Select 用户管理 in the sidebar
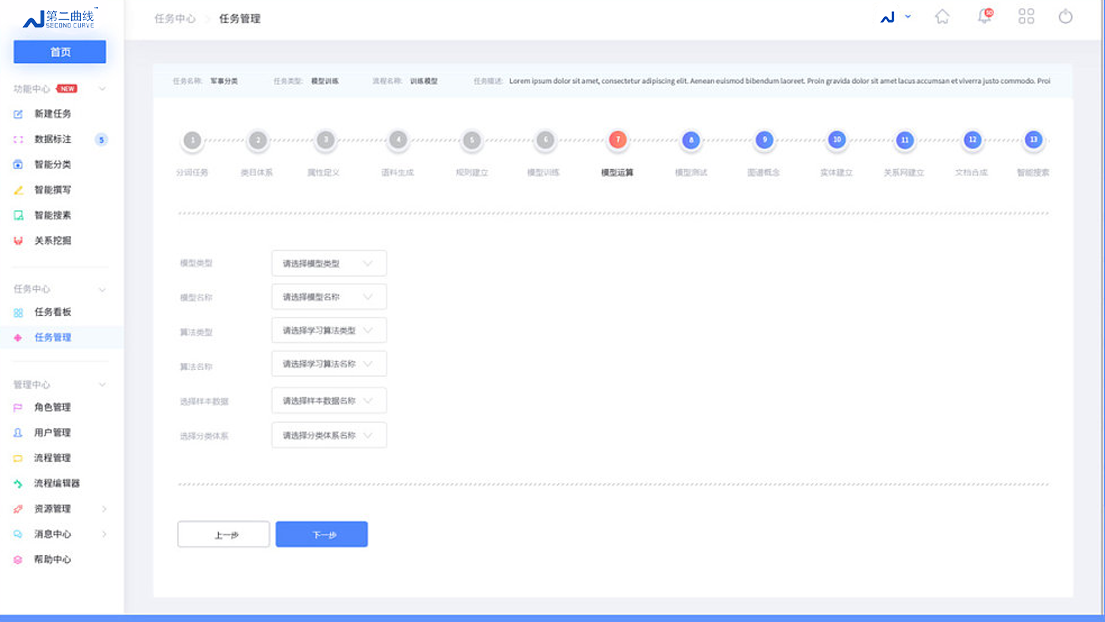This screenshot has height=622, width=1105. (x=52, y=433)
